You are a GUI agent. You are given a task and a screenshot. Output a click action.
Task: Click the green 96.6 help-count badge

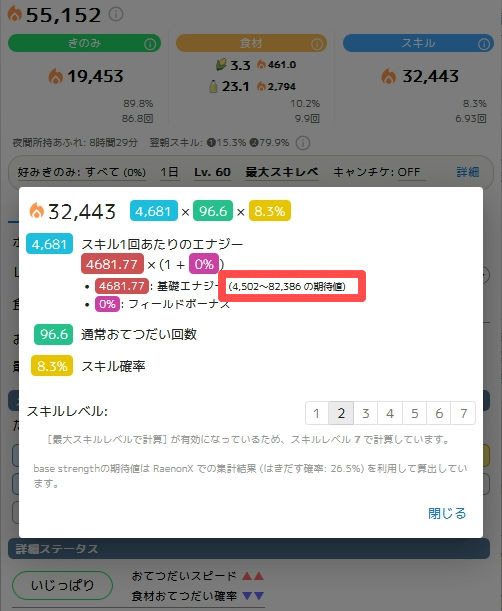[x=213, y=211]
